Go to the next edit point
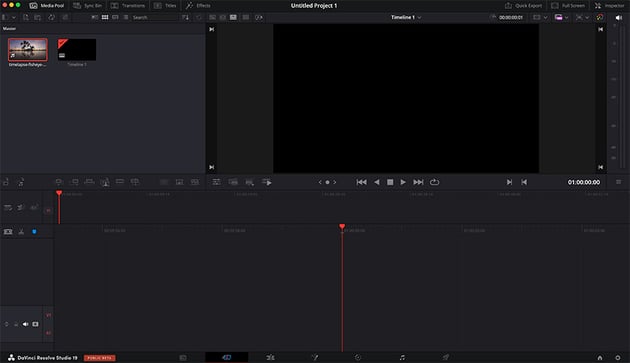The image size is (630, 363). (509, 182)
